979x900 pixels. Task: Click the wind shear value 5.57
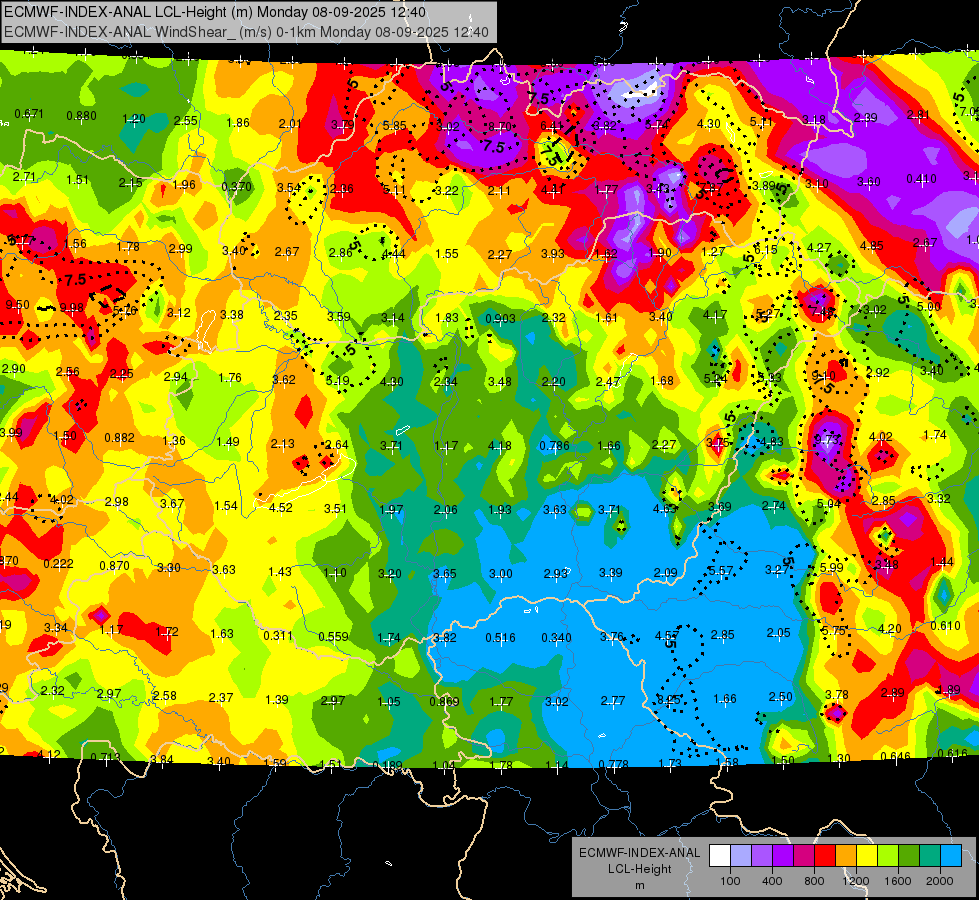click(721, 570)
